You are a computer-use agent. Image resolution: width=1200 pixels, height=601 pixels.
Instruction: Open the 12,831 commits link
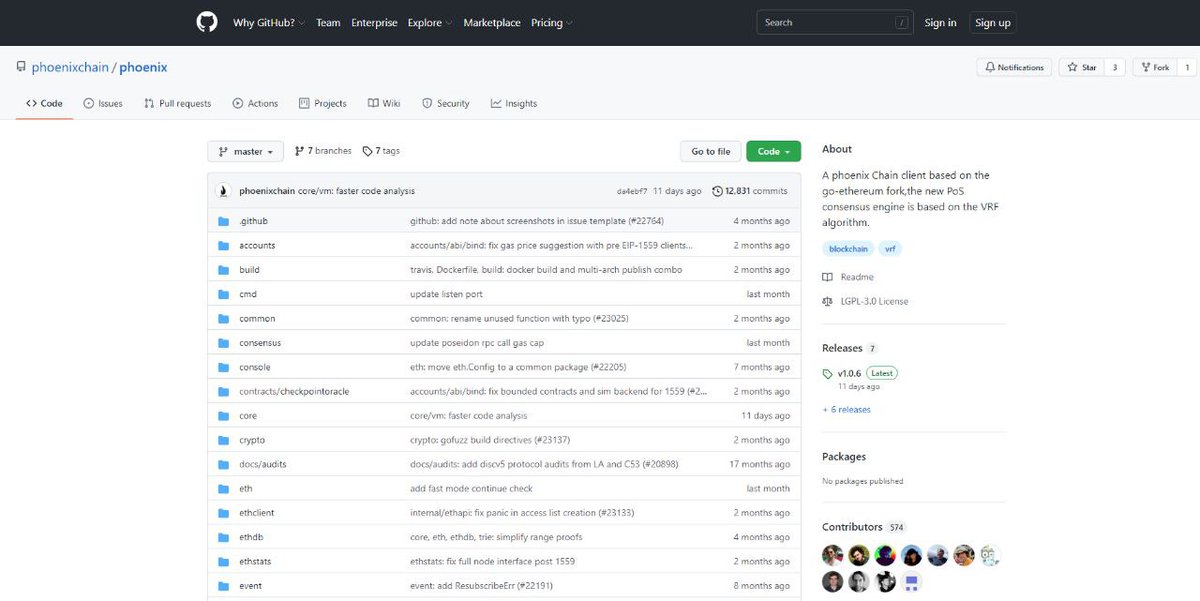point(750,191)
